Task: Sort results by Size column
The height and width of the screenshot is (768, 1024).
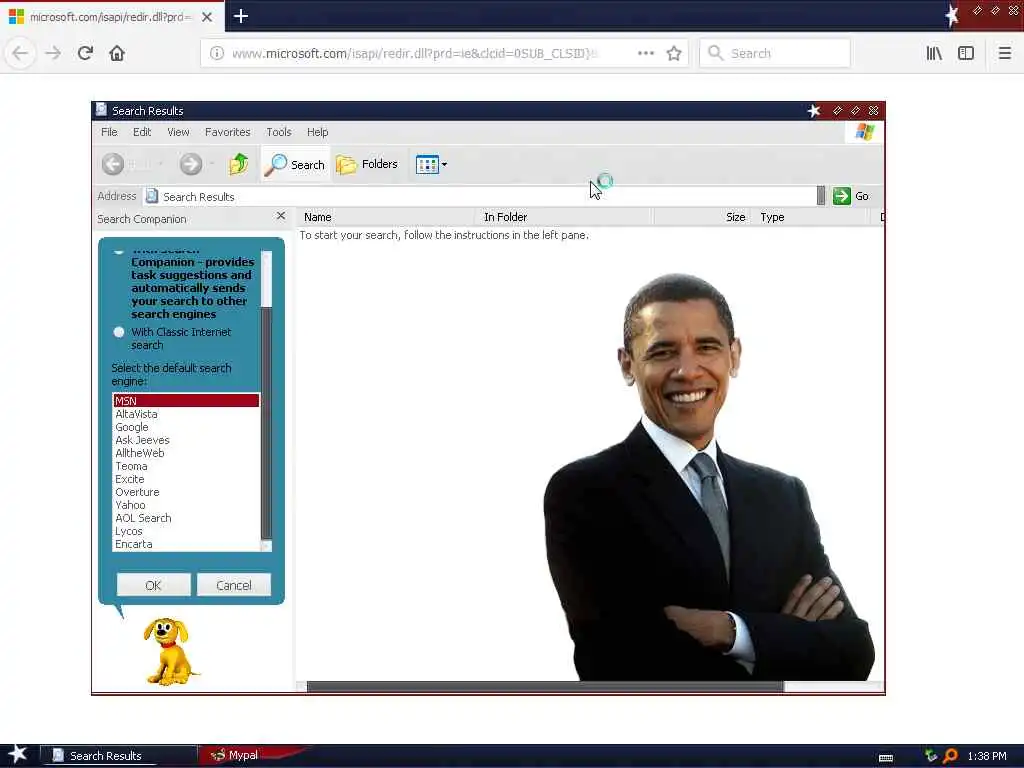Action: click(x=702, y=217)
